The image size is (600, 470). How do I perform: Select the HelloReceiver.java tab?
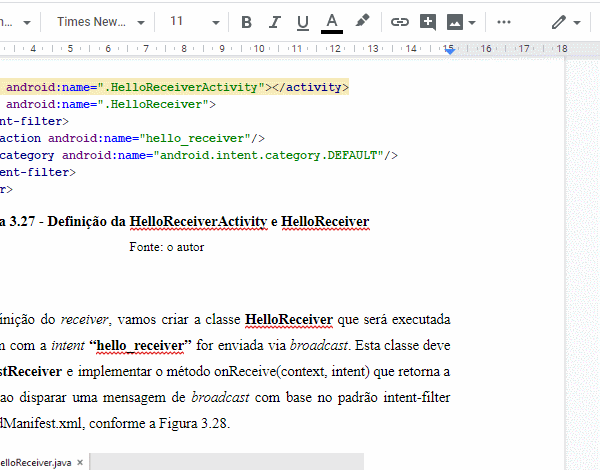click(x=35, y=463)
